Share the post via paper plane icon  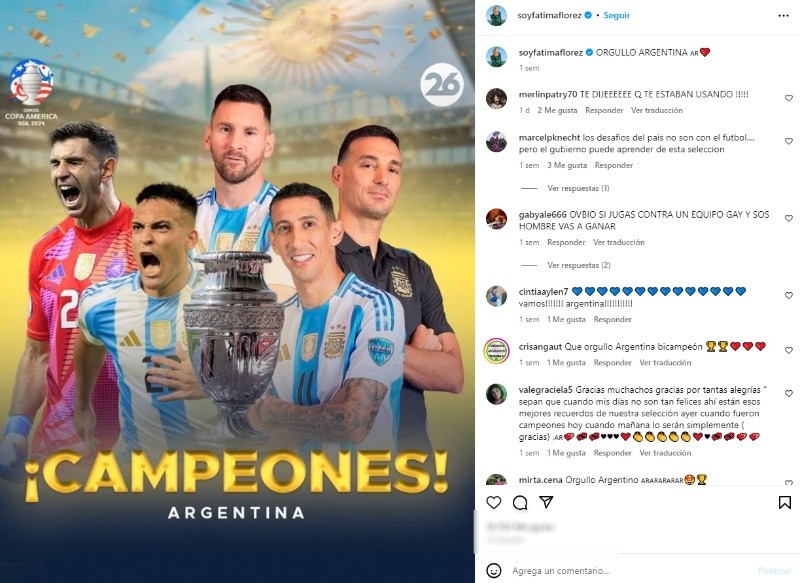pos(546,502)
